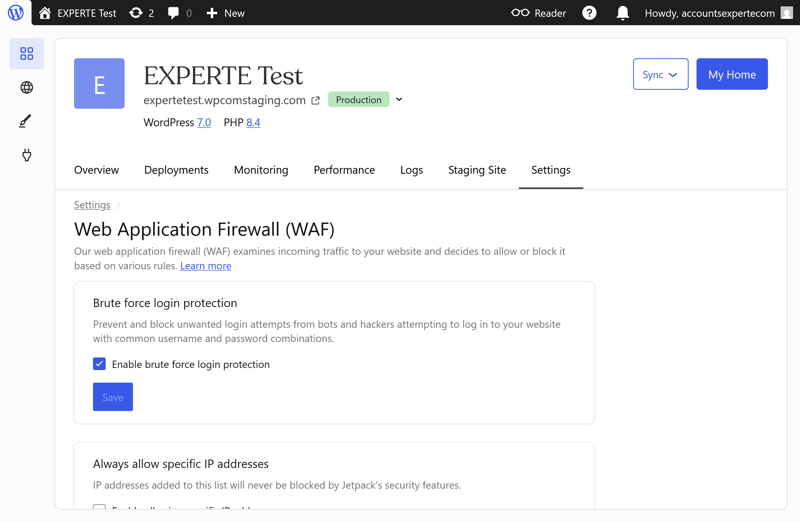The width and height of the screenshot is (800, 522).
Task: Switch to the Staging Site tab
Action: coord(477,170)
